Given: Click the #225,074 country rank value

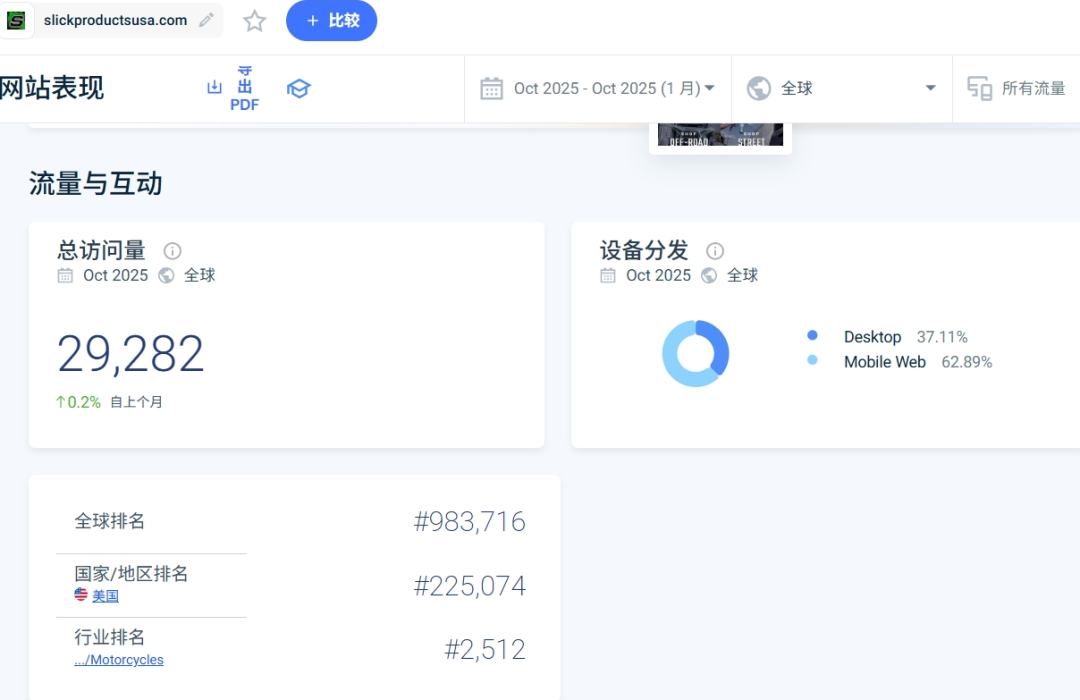Looking at the screenshot, I should click(469, 586).
